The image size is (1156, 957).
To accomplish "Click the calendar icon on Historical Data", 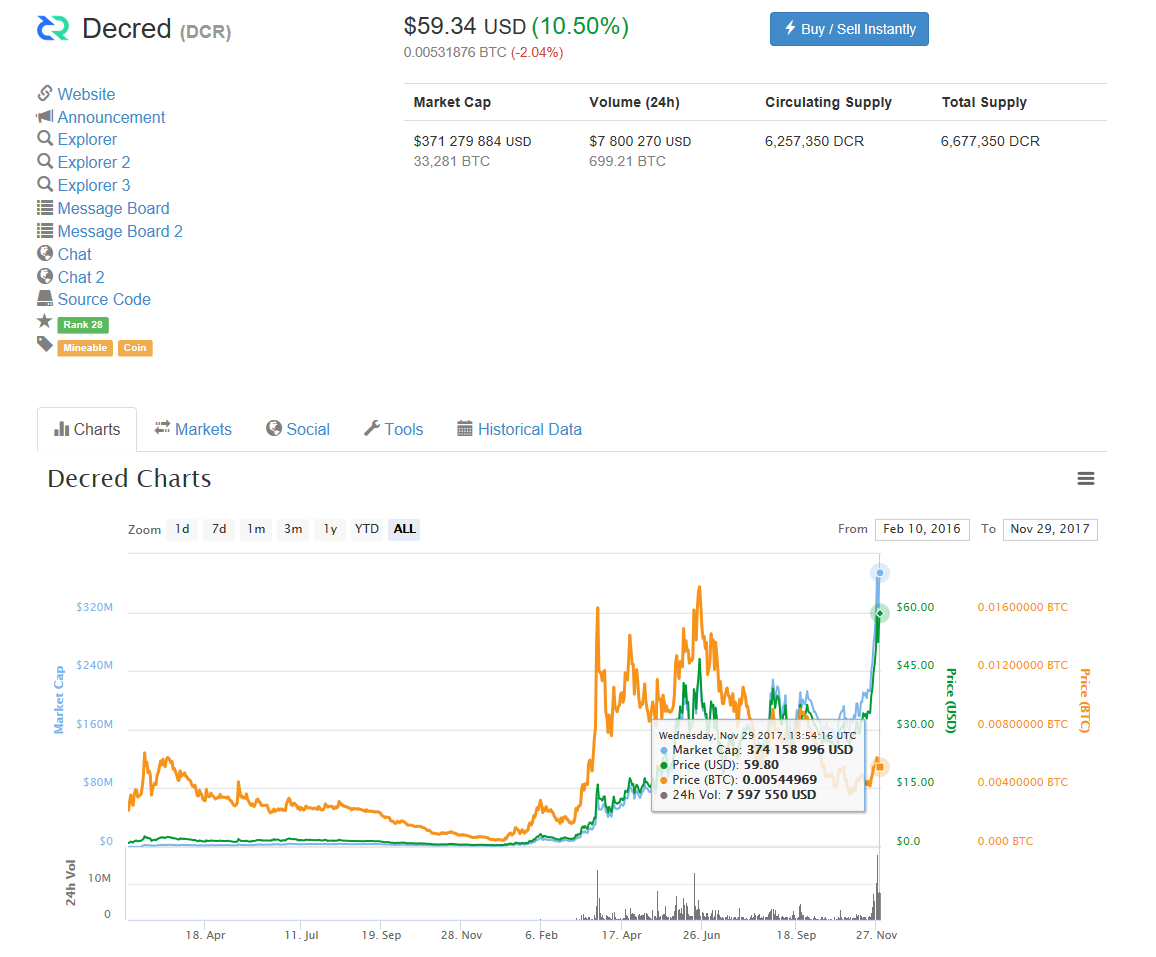I will [x=464, y=428].
